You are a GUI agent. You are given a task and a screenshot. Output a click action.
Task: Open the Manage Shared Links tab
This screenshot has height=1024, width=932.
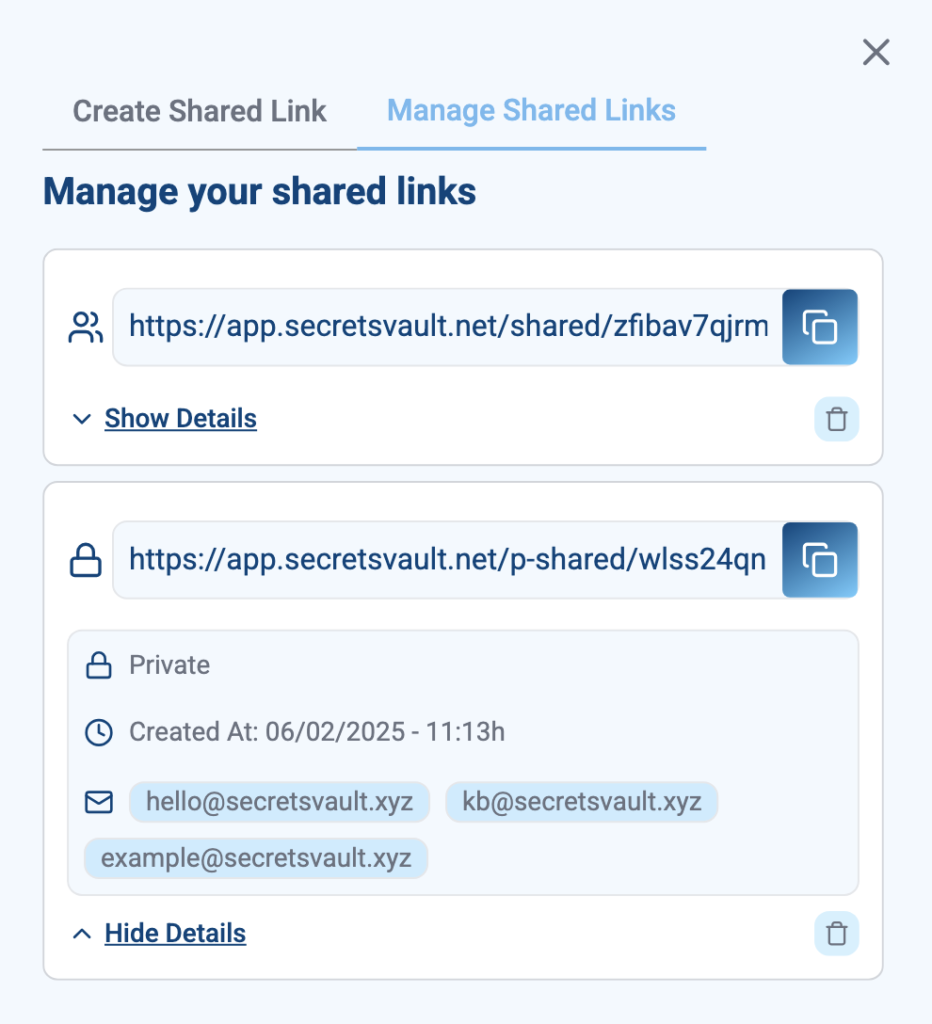coord(531,110)
